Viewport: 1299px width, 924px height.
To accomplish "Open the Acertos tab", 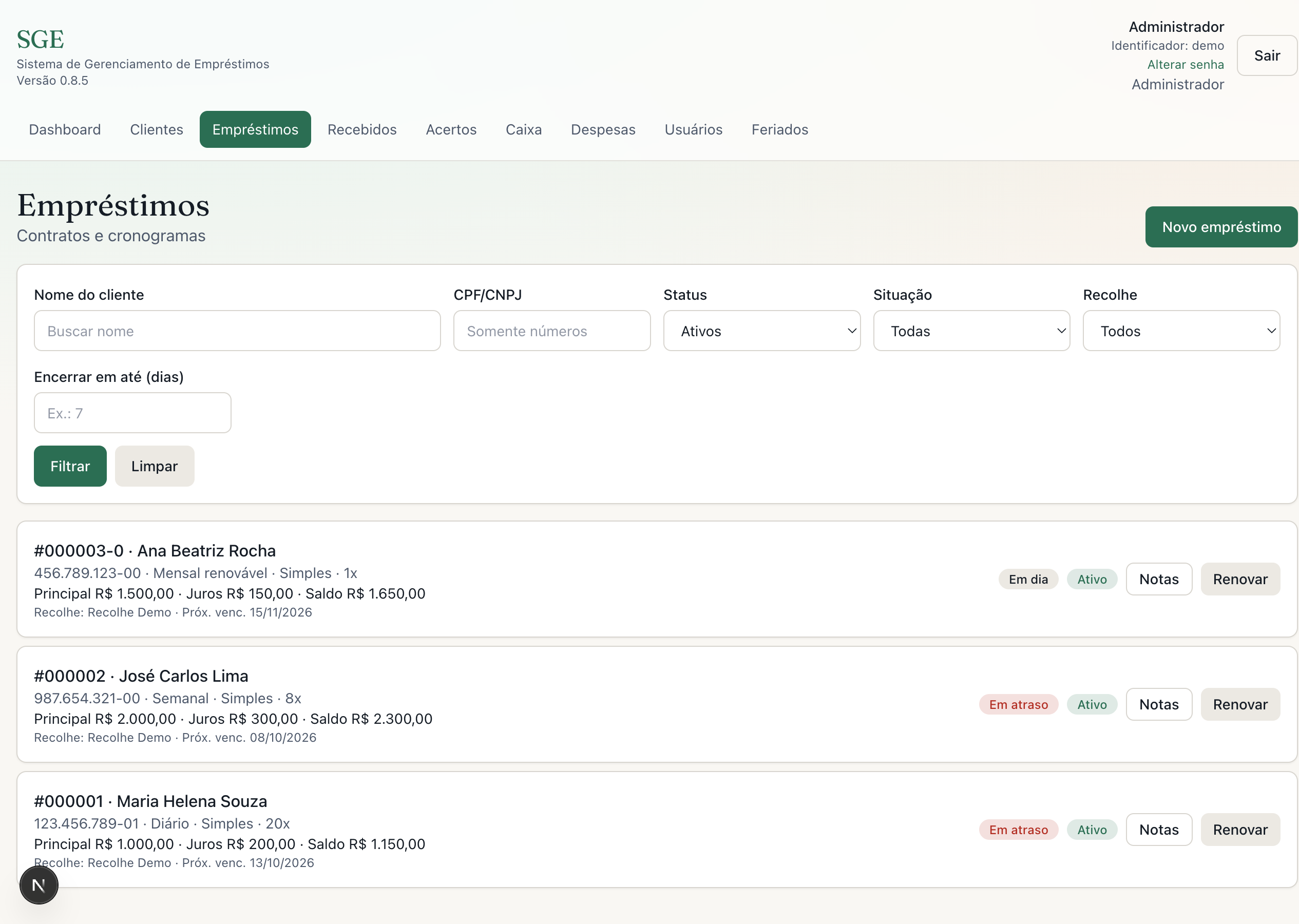I will pyautogui.click(x=451, y=130).
